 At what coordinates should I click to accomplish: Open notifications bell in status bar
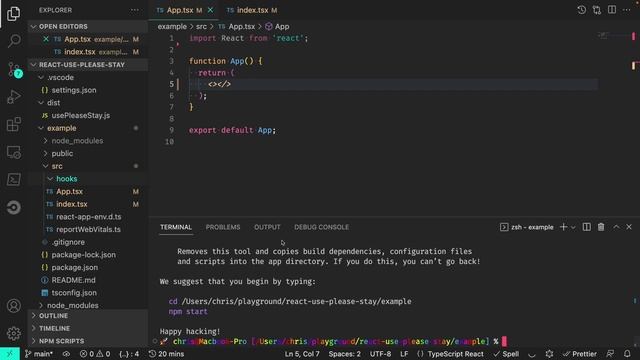click(x=627, y=354)
